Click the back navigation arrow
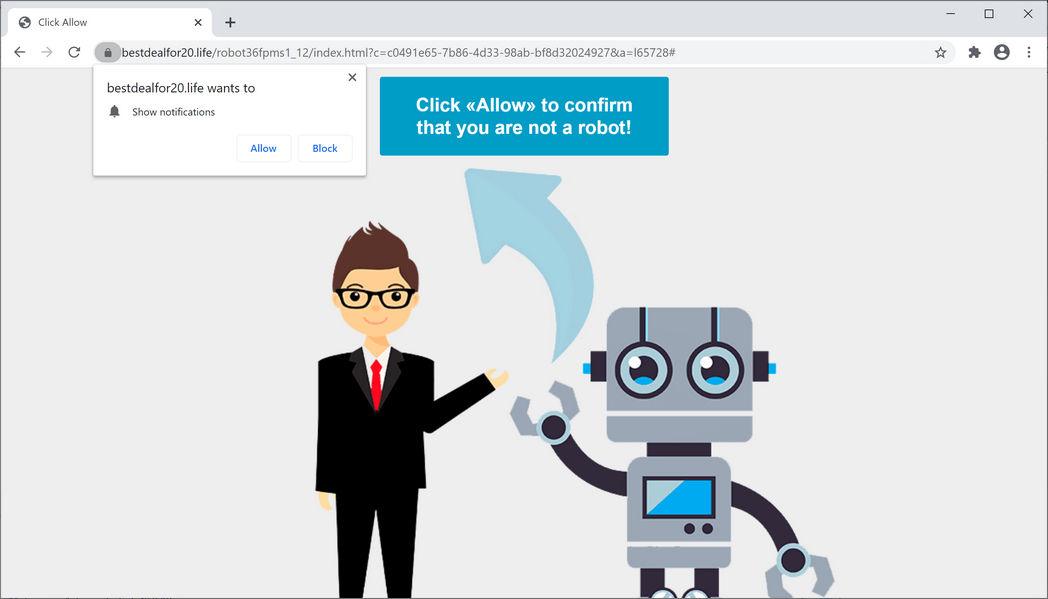 pos(19,51)
